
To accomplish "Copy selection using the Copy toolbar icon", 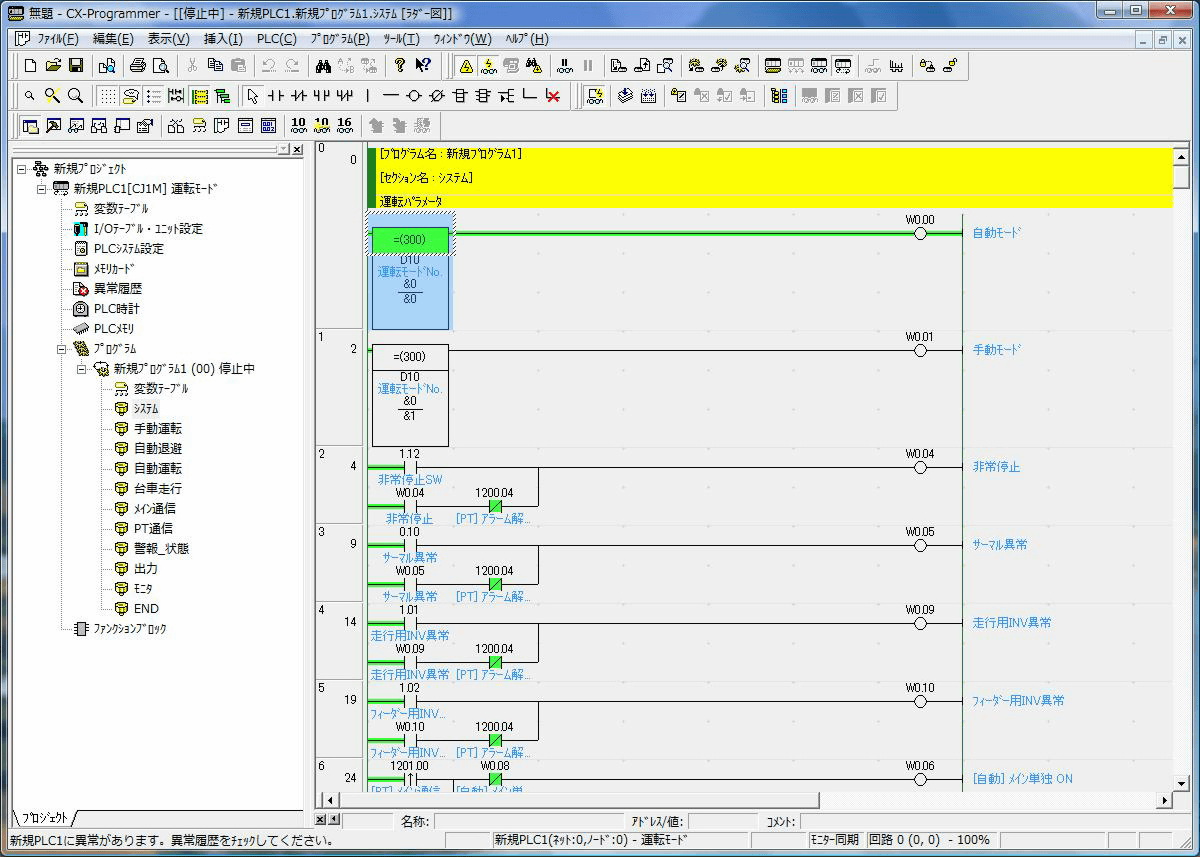I will (x=215, y=66).
